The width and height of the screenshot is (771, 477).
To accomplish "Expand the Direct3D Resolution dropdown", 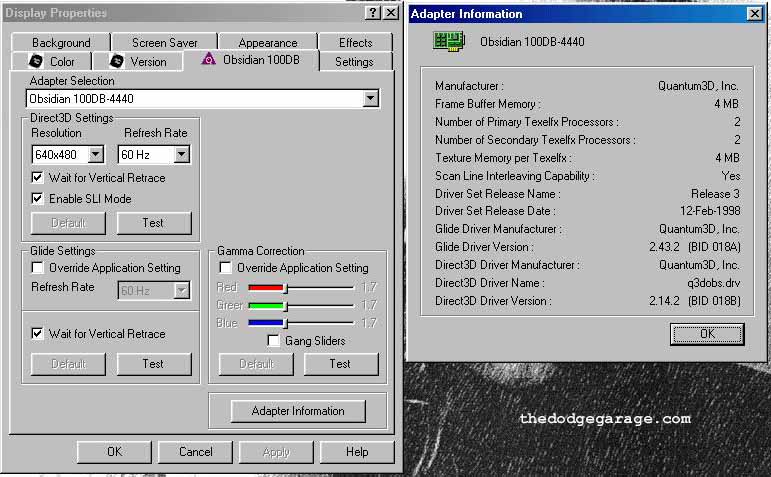I will coord(96,154).
